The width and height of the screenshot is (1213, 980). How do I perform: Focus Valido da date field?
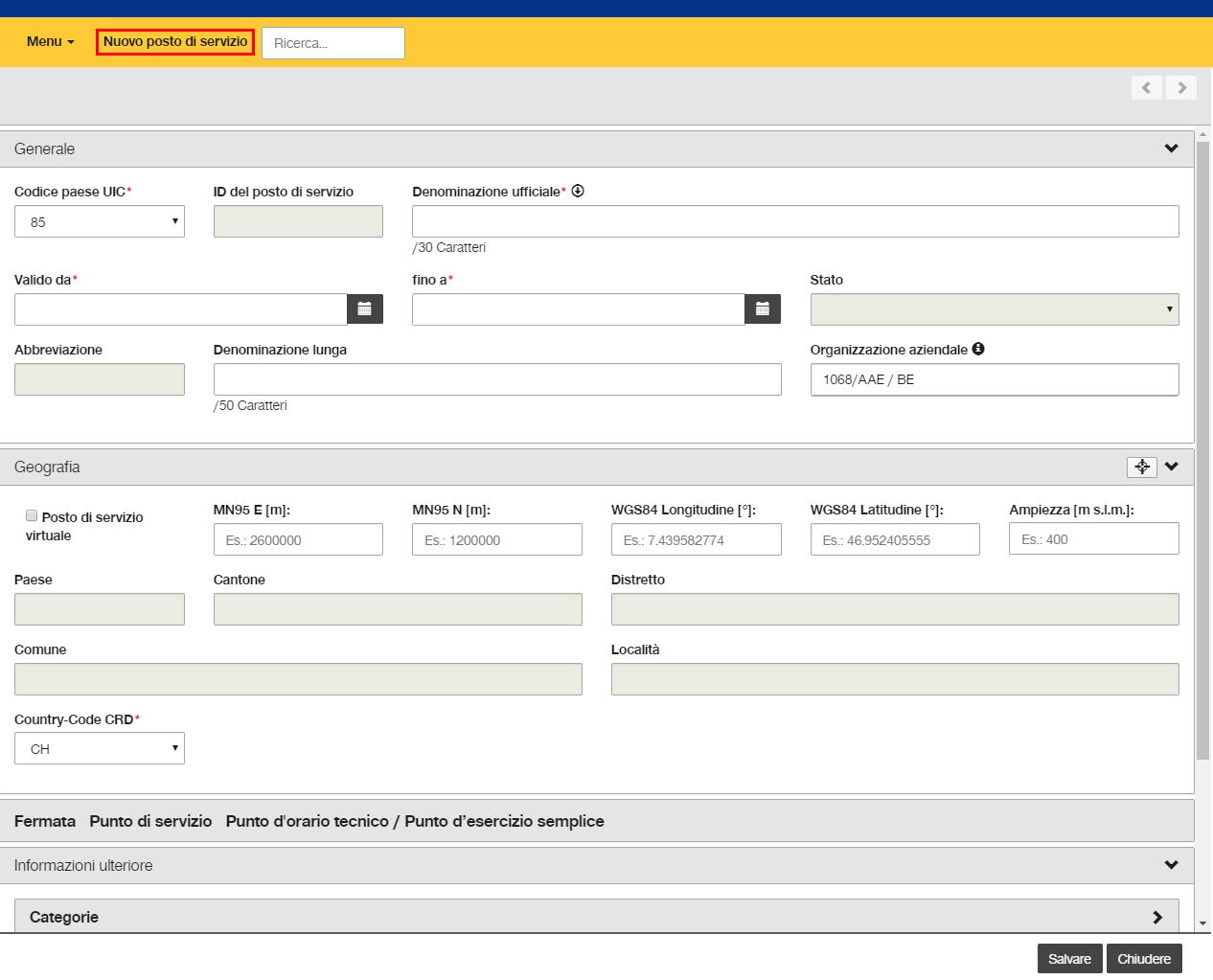[x=180, y=309]
